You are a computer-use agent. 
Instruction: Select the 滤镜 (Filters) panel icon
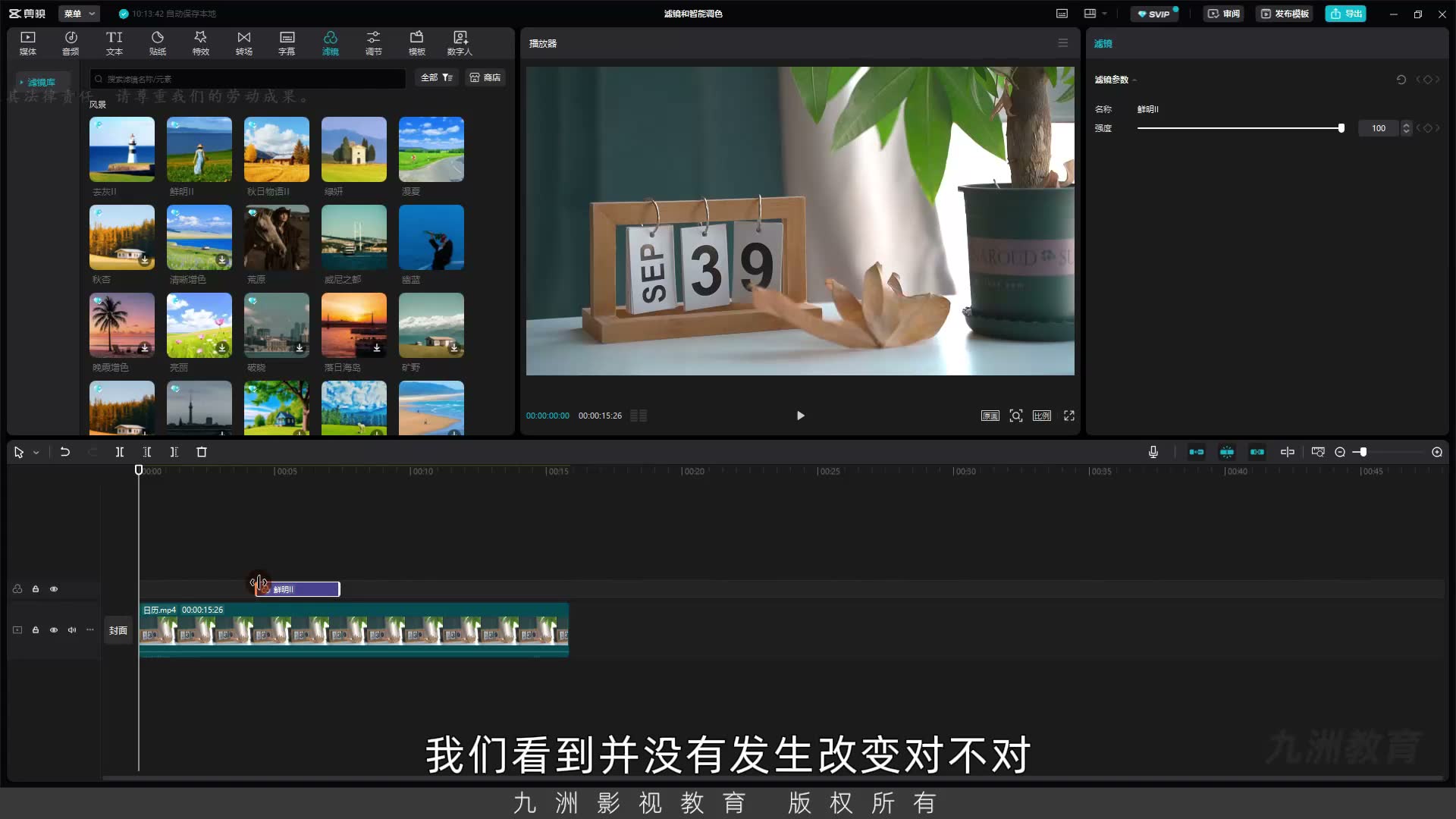[x=331, y=43]
